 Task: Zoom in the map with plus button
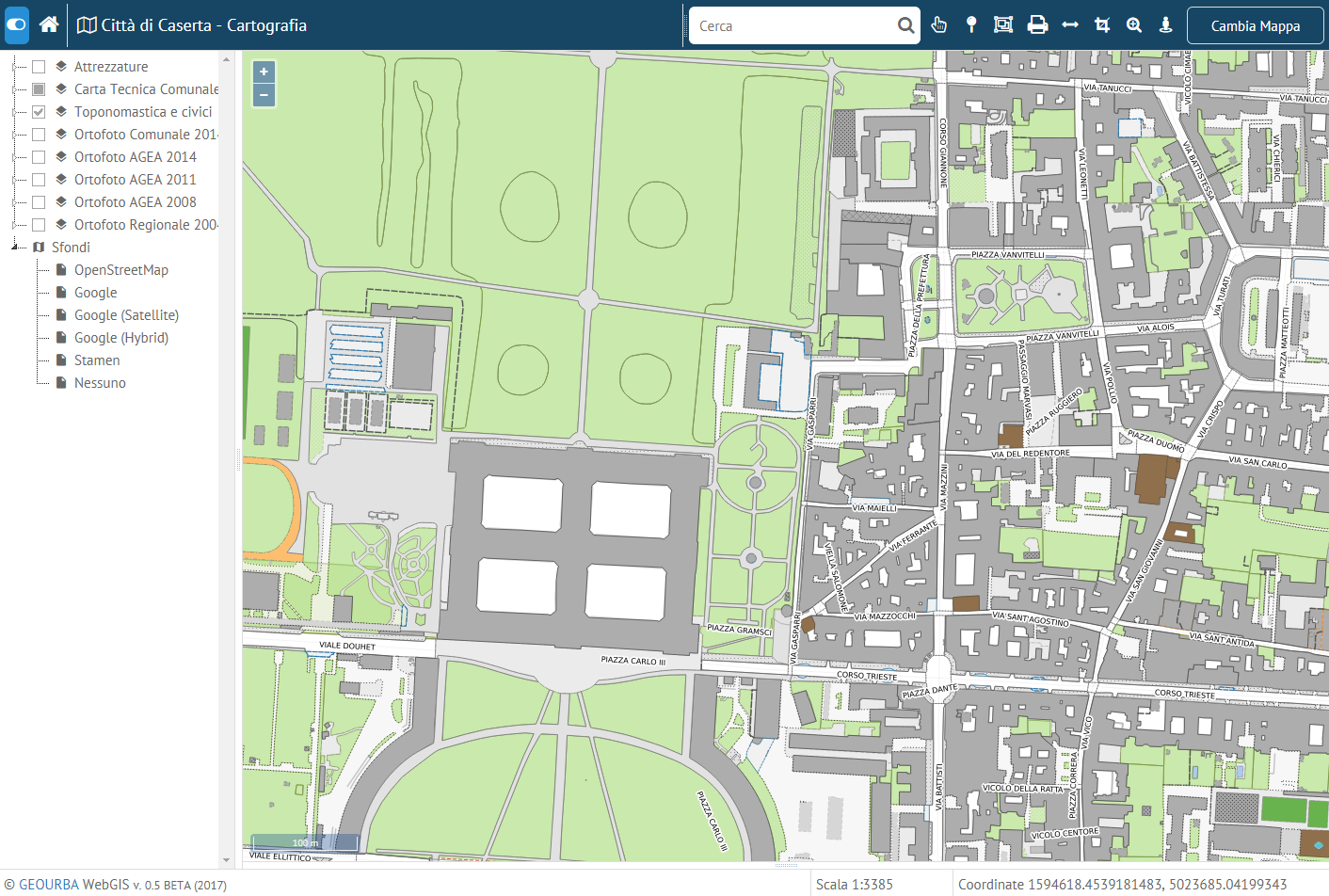264,72
